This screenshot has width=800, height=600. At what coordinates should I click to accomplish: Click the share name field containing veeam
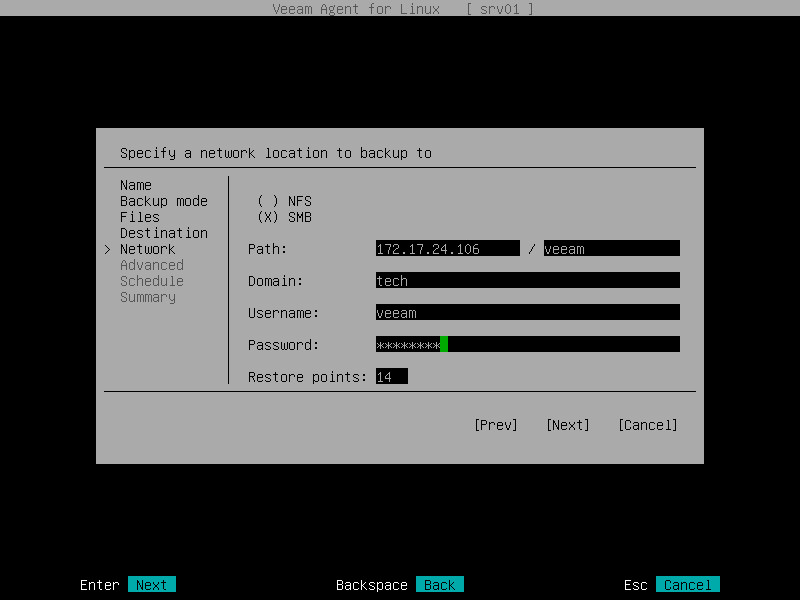click(611, 248)
